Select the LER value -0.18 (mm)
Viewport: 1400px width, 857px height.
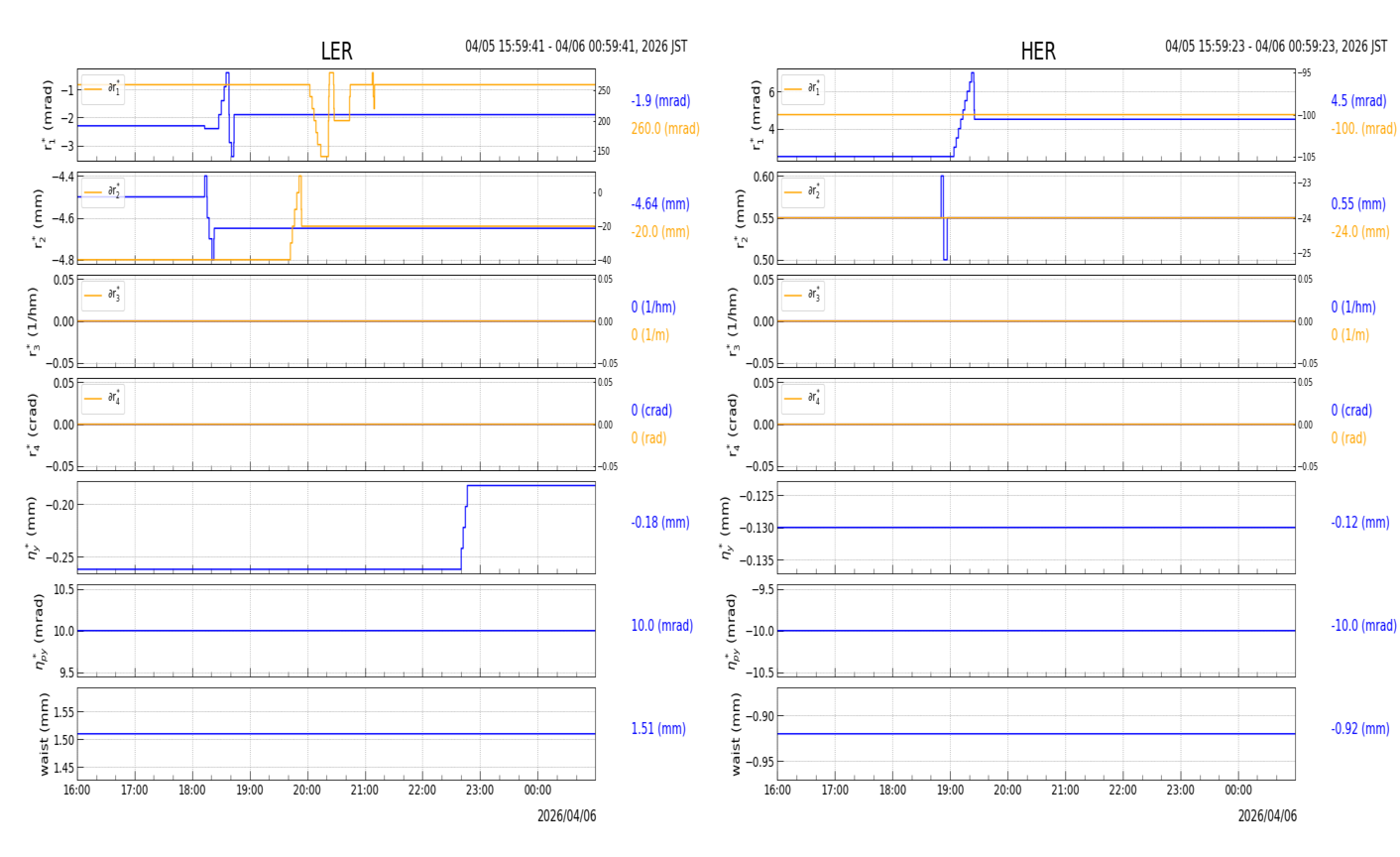[660, 523]
